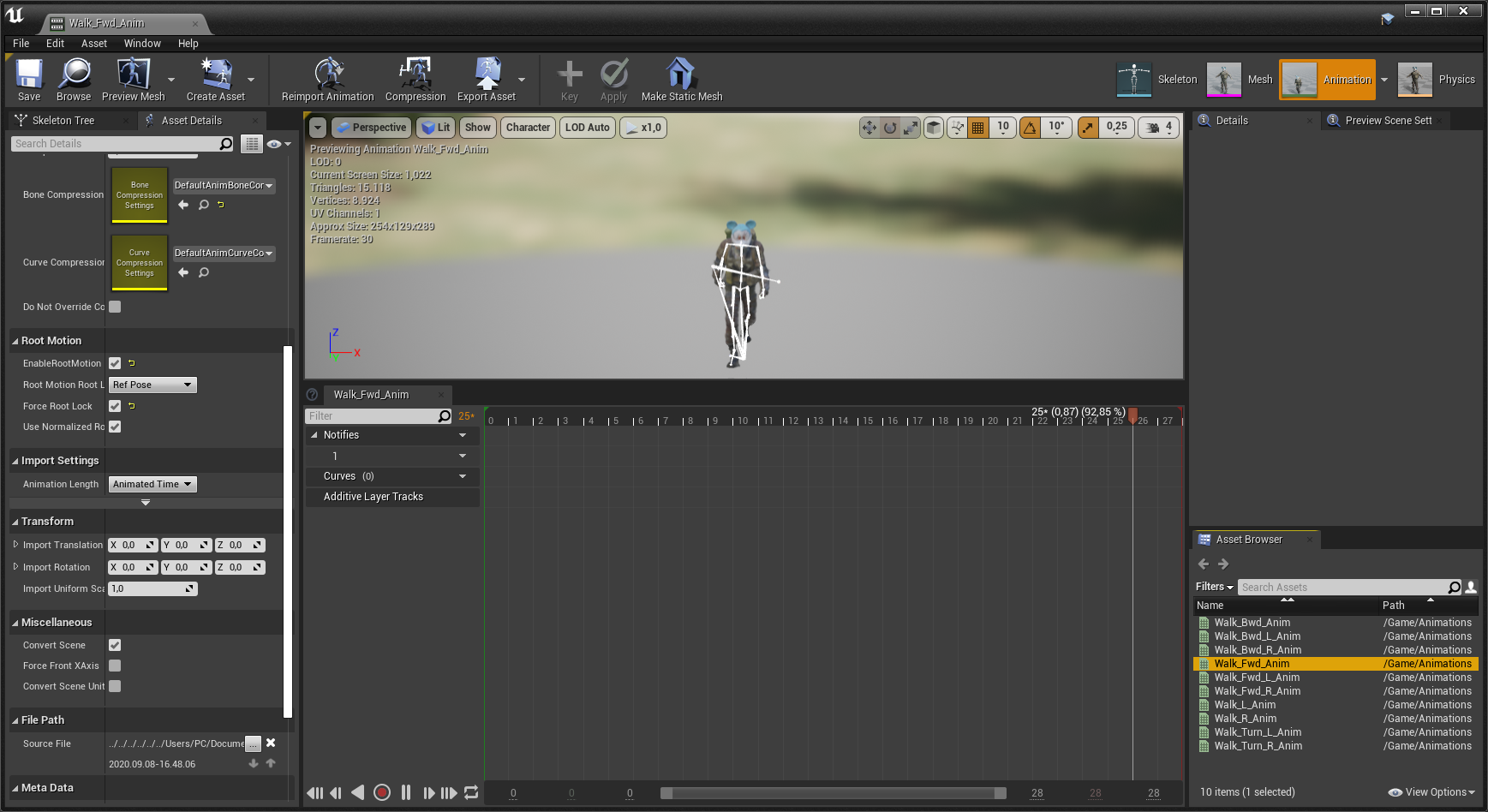This screenshot has height=812, width=1488.
Task: Expand Import Translation property
Action: (x=15, y=545)
